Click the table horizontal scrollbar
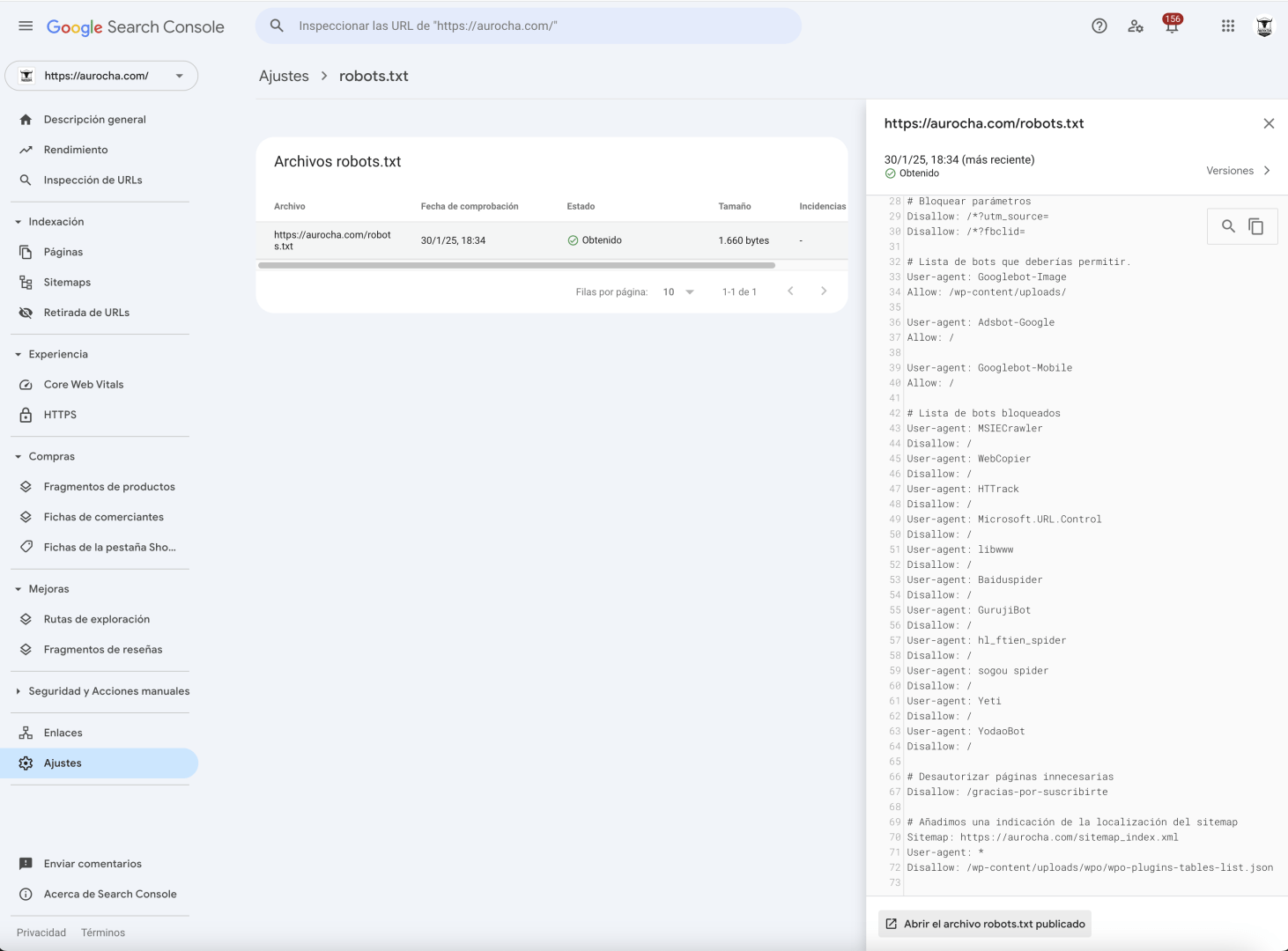 (x=516, y=265)
